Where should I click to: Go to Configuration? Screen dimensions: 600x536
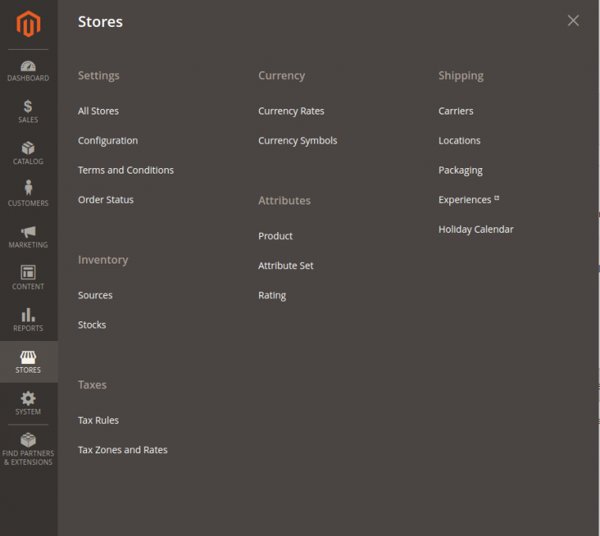click(108, 141)
